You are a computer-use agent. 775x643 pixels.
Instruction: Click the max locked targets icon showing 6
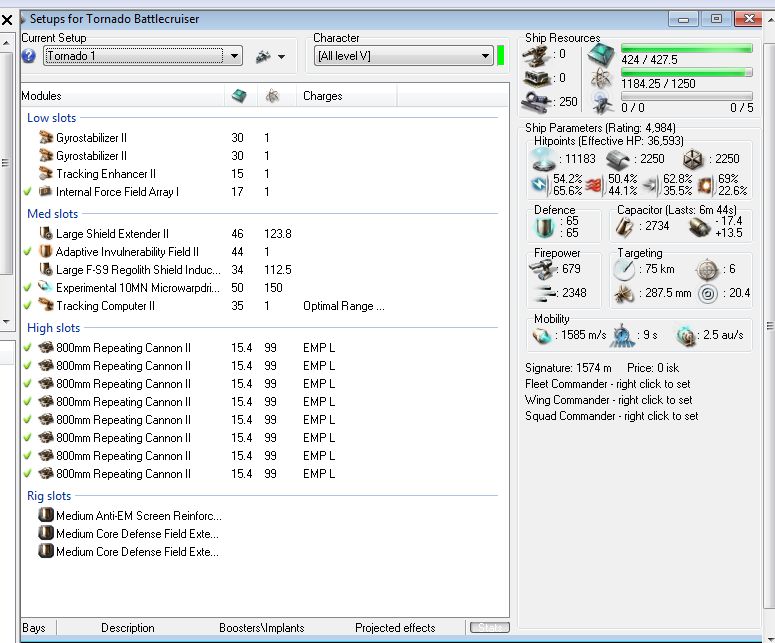tap(707, 270)
